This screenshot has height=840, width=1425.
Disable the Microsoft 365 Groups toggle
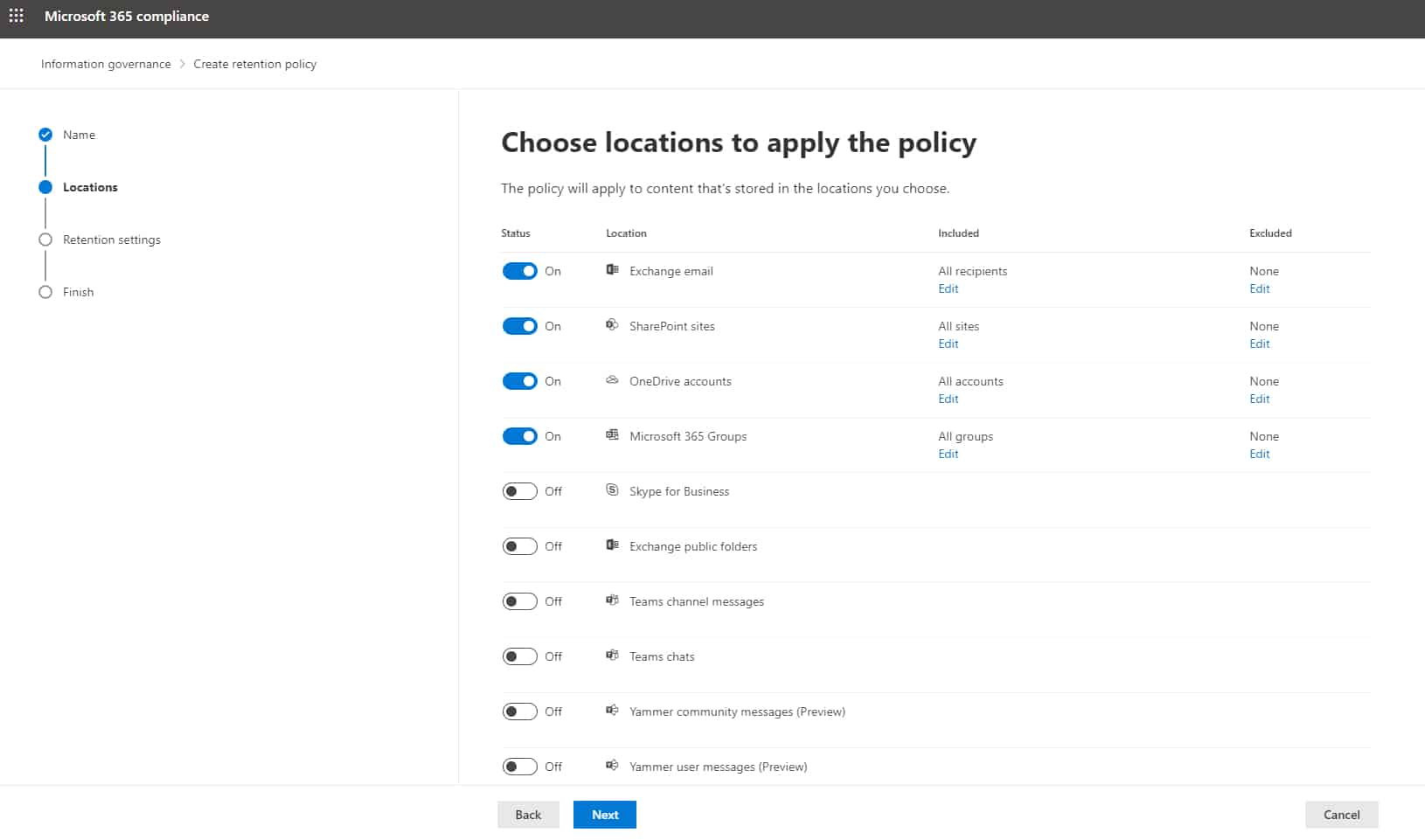pos(519,436)
